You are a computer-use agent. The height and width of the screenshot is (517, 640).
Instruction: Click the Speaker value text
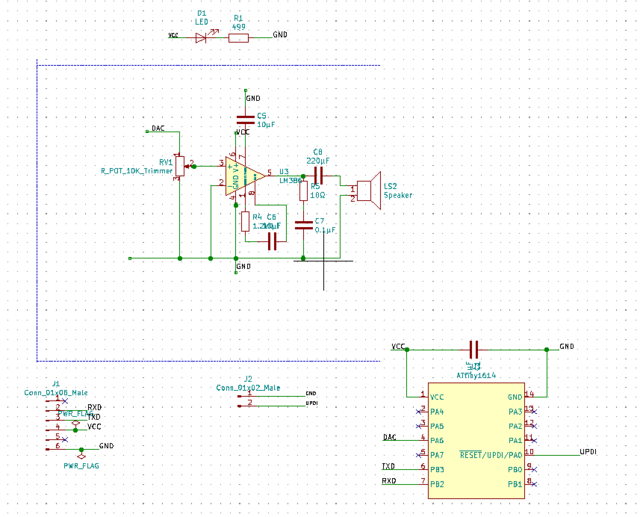coord(398,195)
